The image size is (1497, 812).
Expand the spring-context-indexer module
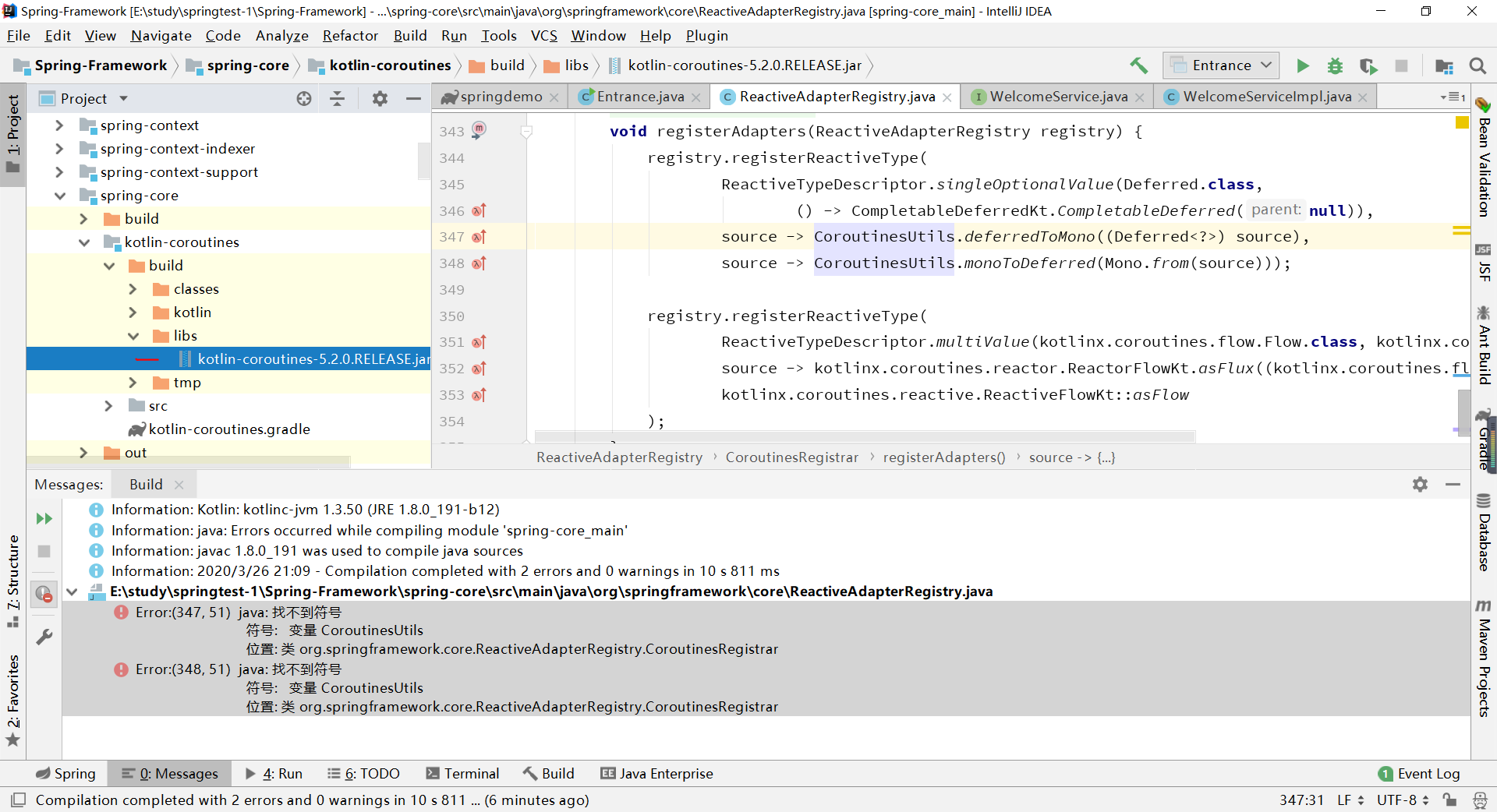tap(59, 149)
